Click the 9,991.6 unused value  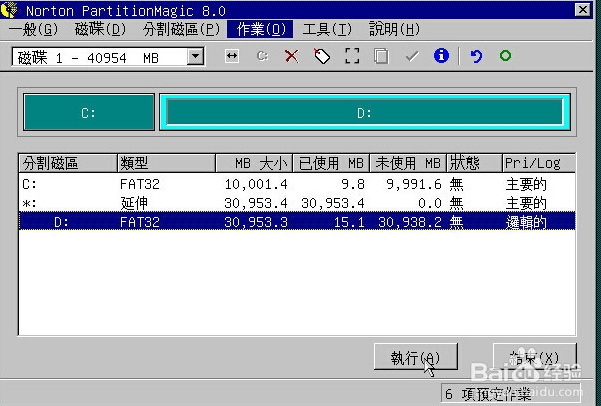pos(414,184)
